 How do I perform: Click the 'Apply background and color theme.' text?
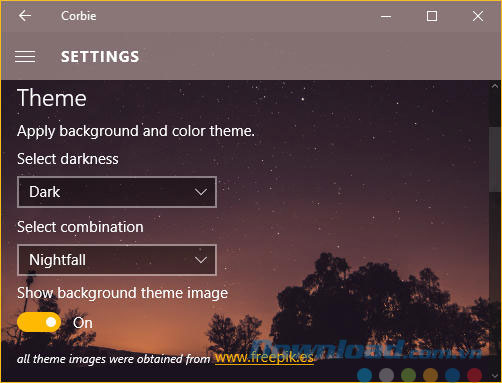pos(136,131)
